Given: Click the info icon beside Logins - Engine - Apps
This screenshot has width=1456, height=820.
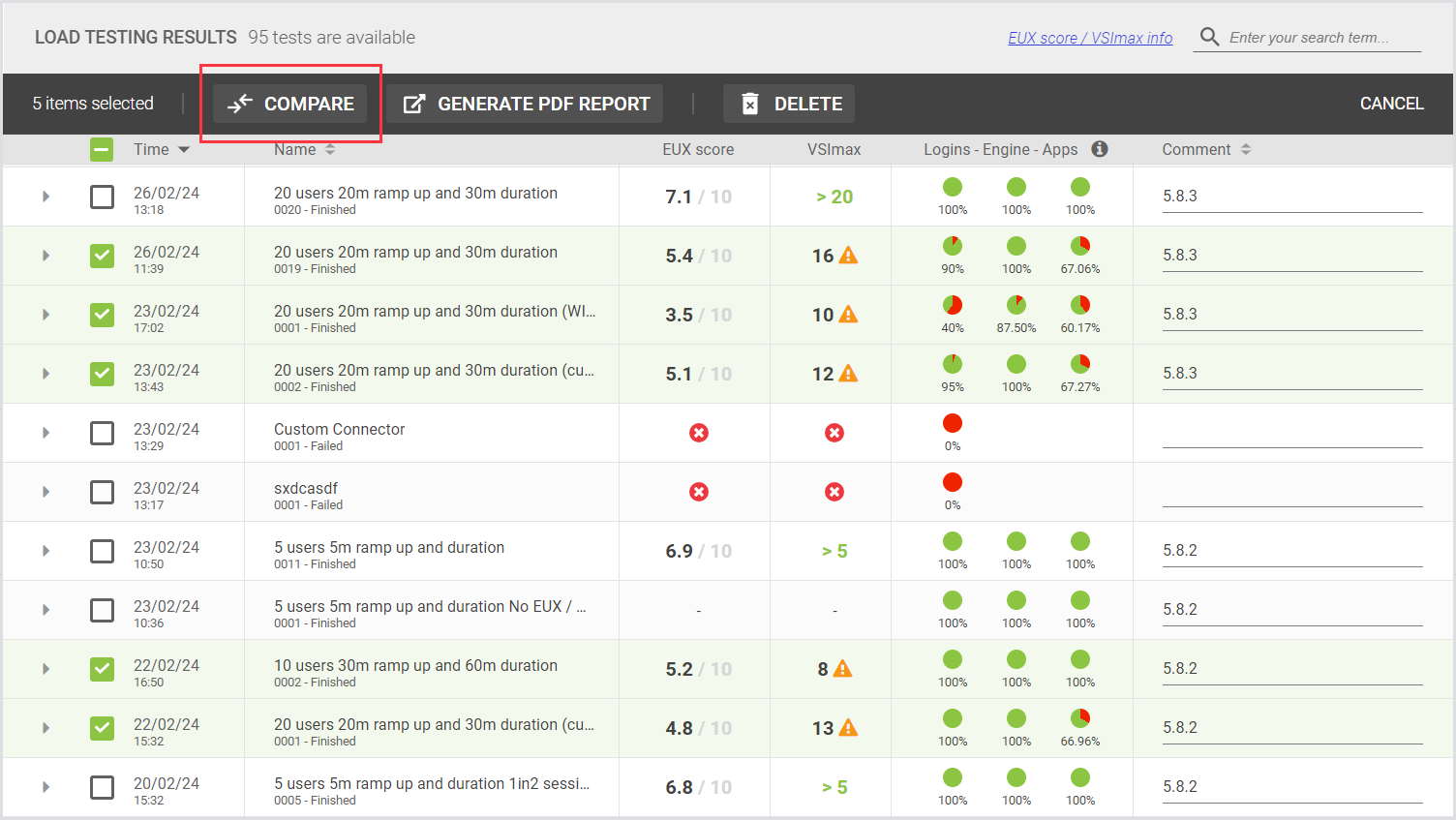Looking at the screenshot, I should 1100,149.
